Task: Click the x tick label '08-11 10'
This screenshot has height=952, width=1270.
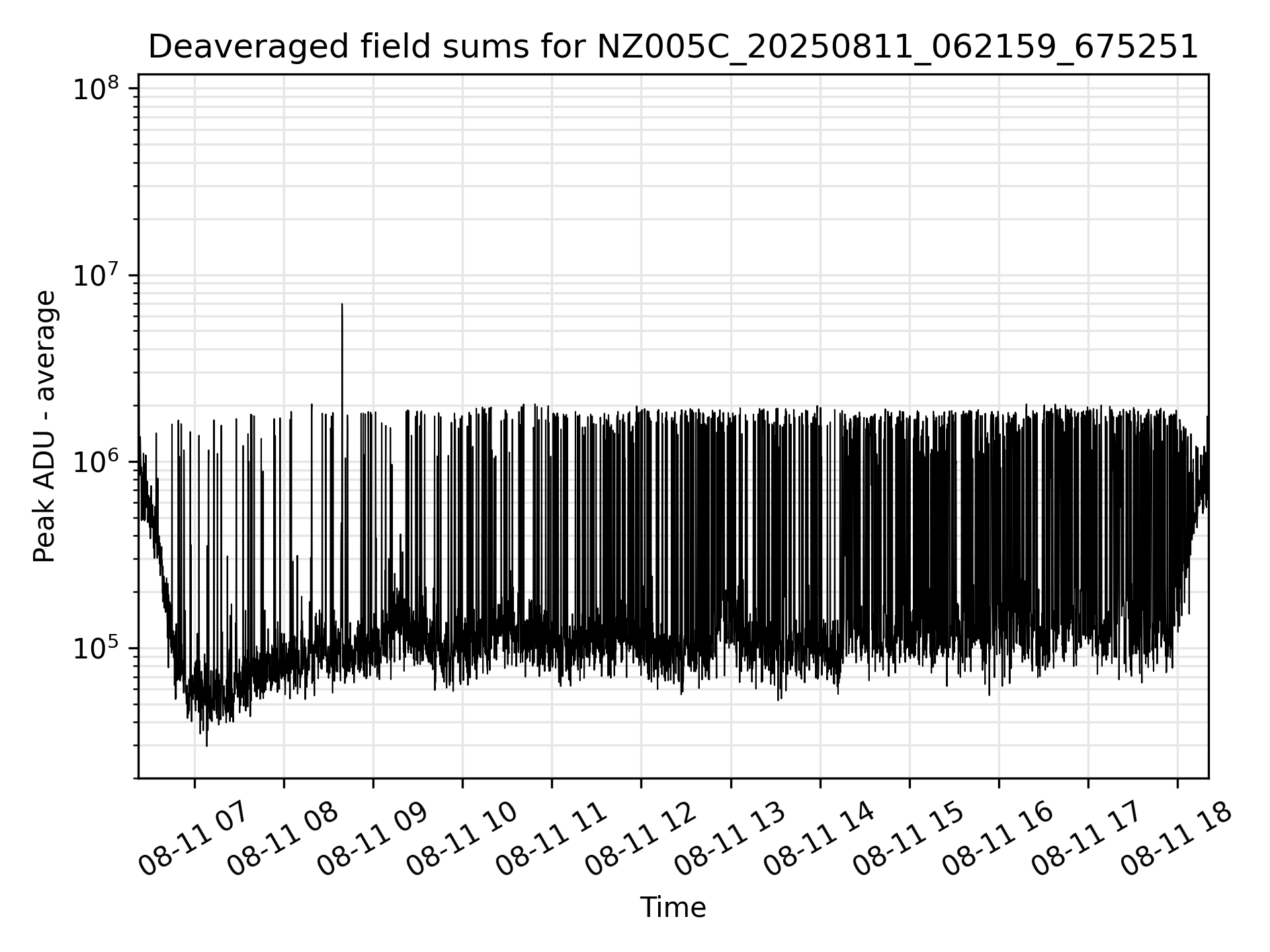Action: pos(461,838)
